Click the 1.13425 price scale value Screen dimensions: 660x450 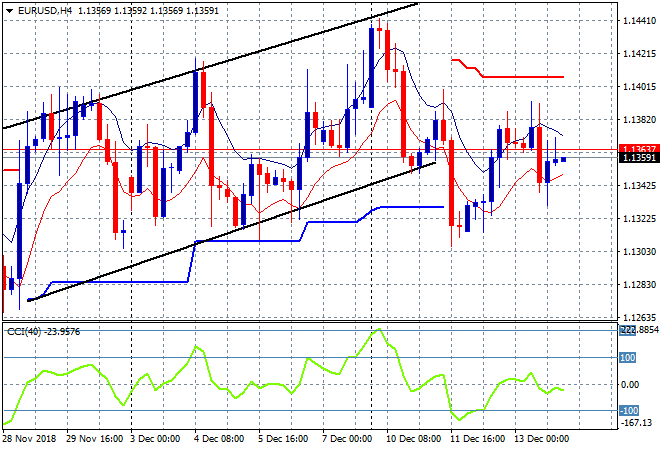tap(639, 186)
